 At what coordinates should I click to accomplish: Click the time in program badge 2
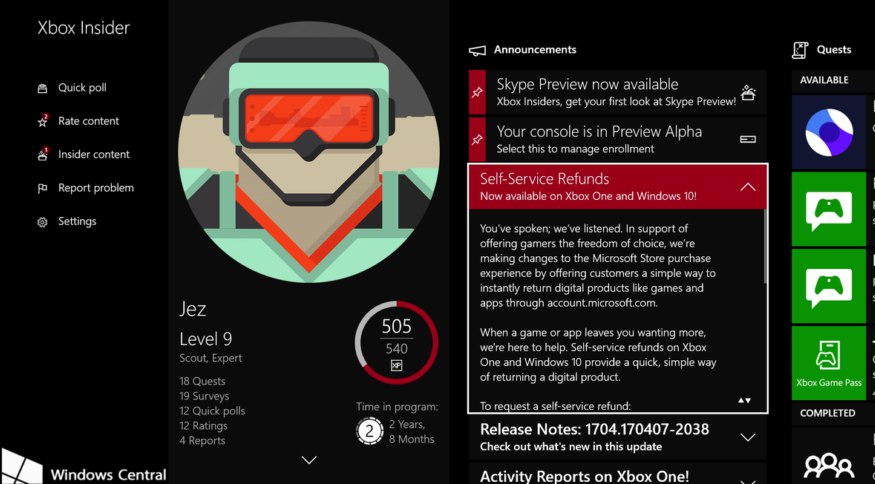[369, 432]
